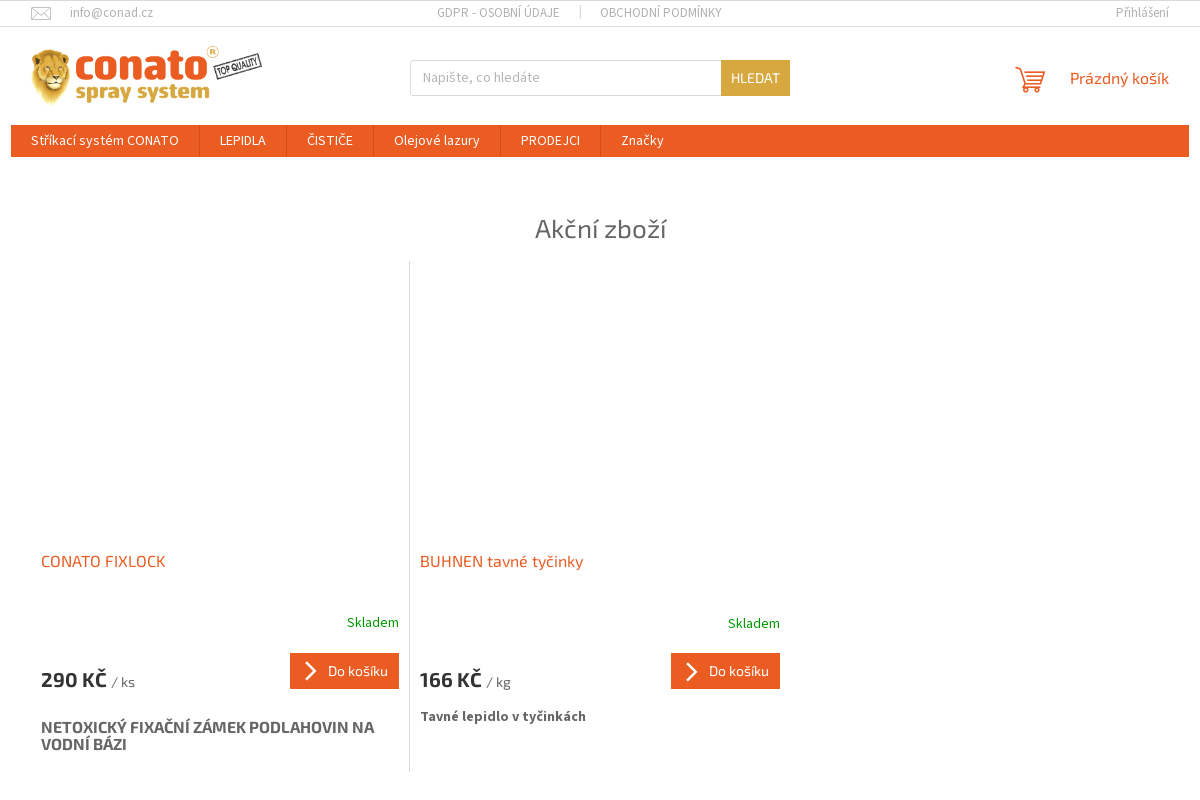Open Stříkací systém CONATO menu
The height and width of the screenshot is (800, 1200).
(x=105, y=141)
